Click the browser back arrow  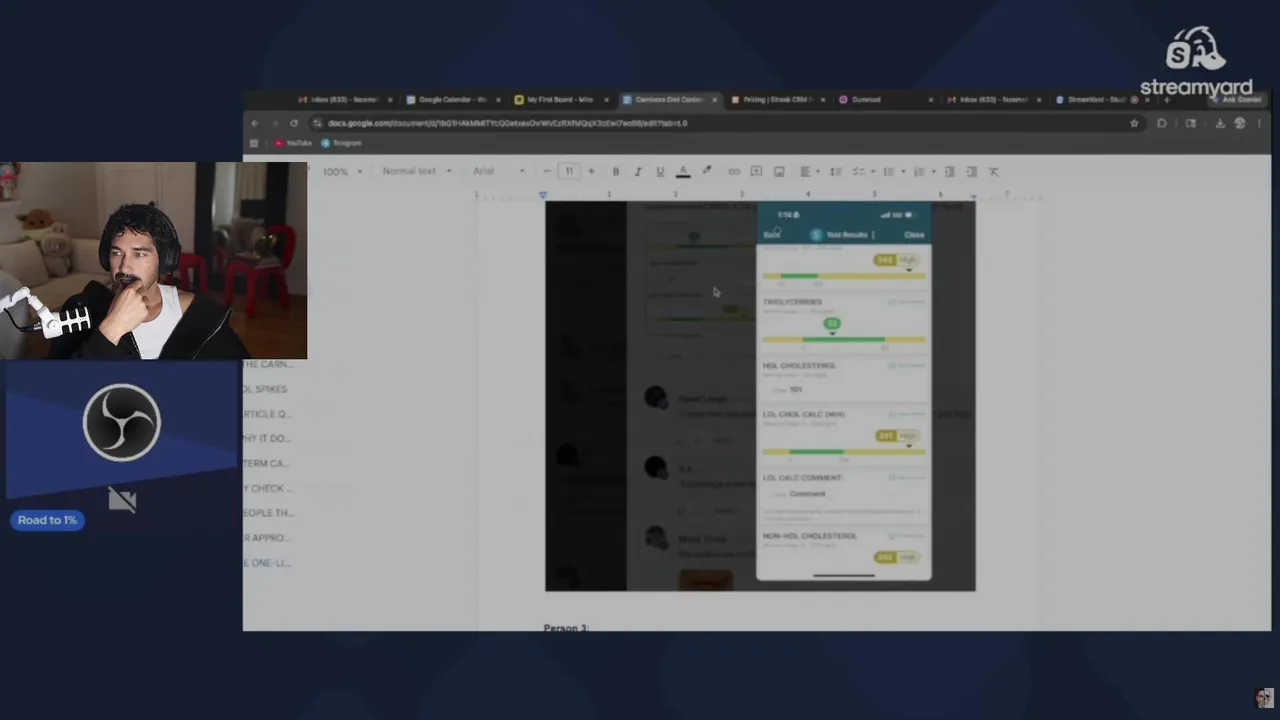tap(254, 123)
